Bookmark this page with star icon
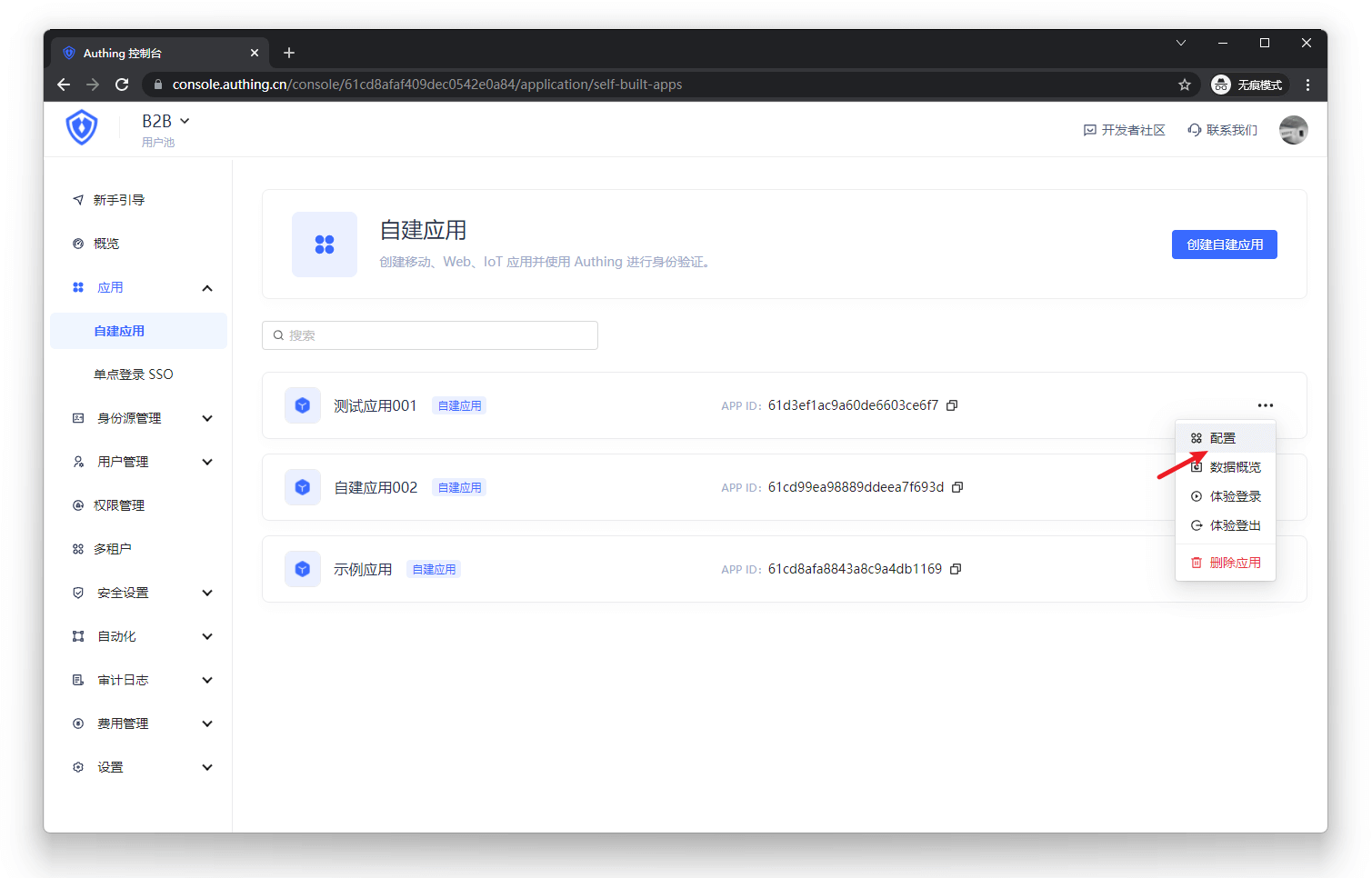1372x878 pixels. tap(1184, 85)
